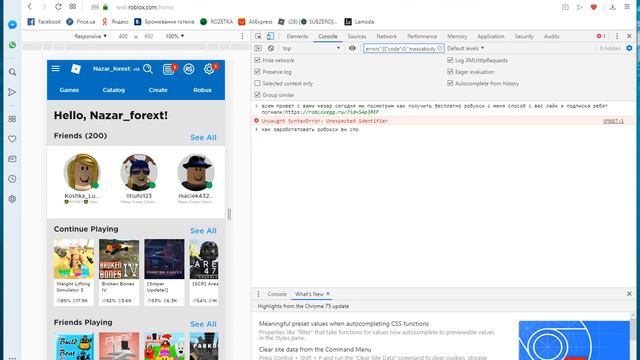Open Roblox search magnifier
Screen dimensions: 640x360
[x=148, y=69]
